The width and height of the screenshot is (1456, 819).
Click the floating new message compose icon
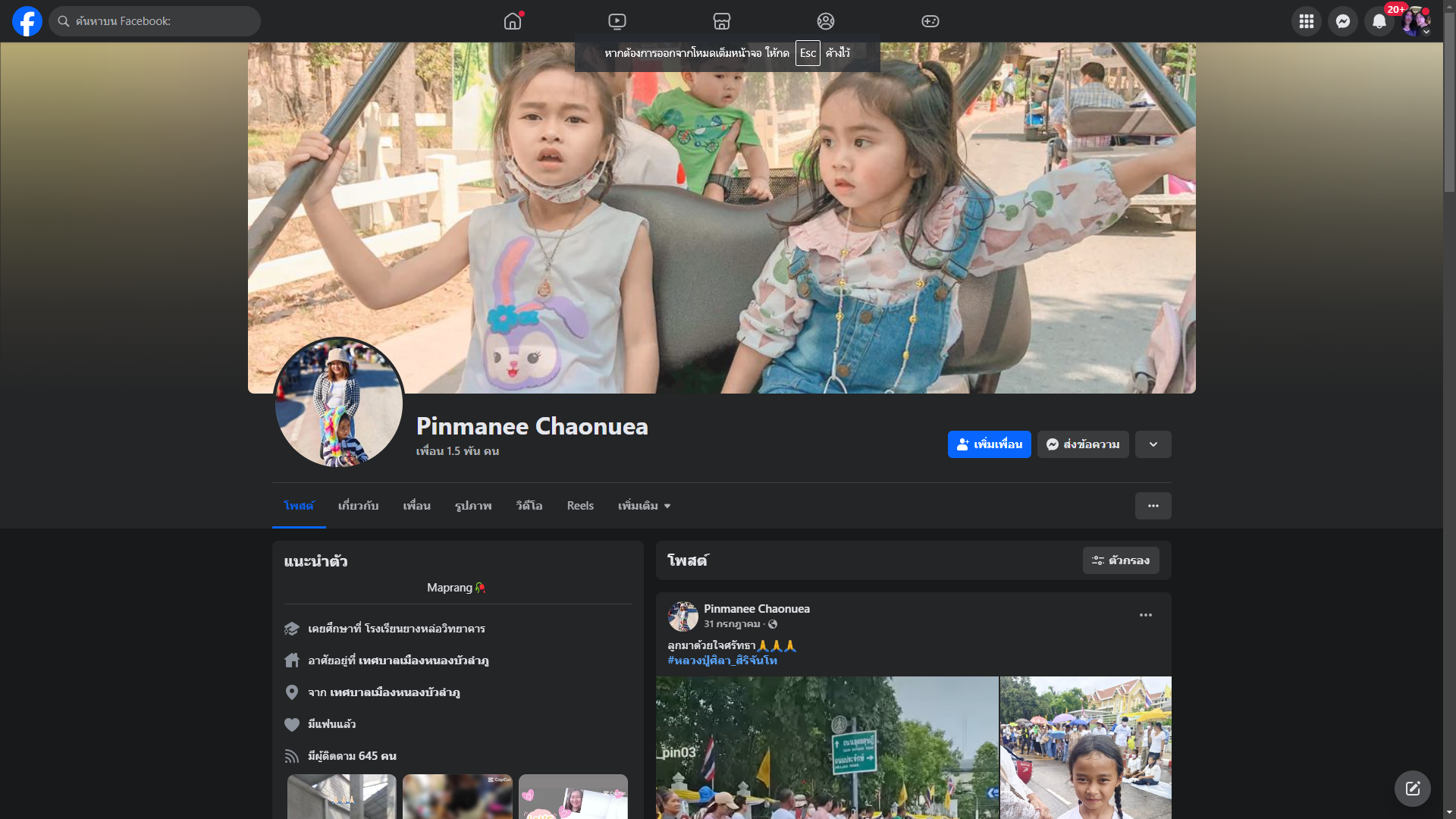click(1412, 789)
